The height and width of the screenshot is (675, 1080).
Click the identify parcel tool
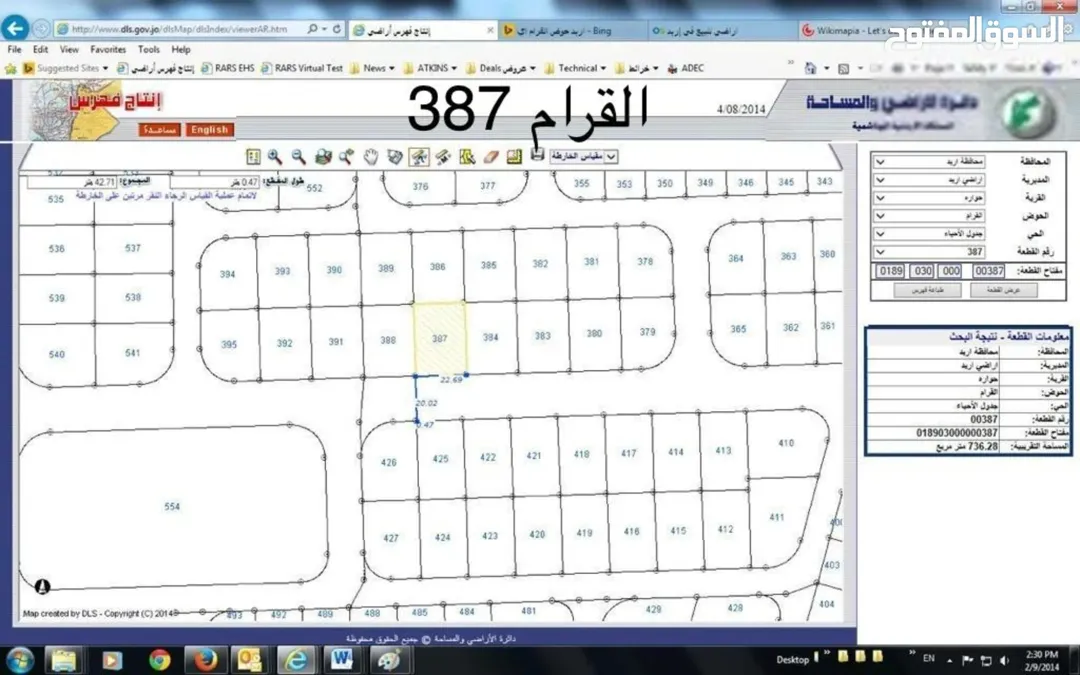[395, 157]
